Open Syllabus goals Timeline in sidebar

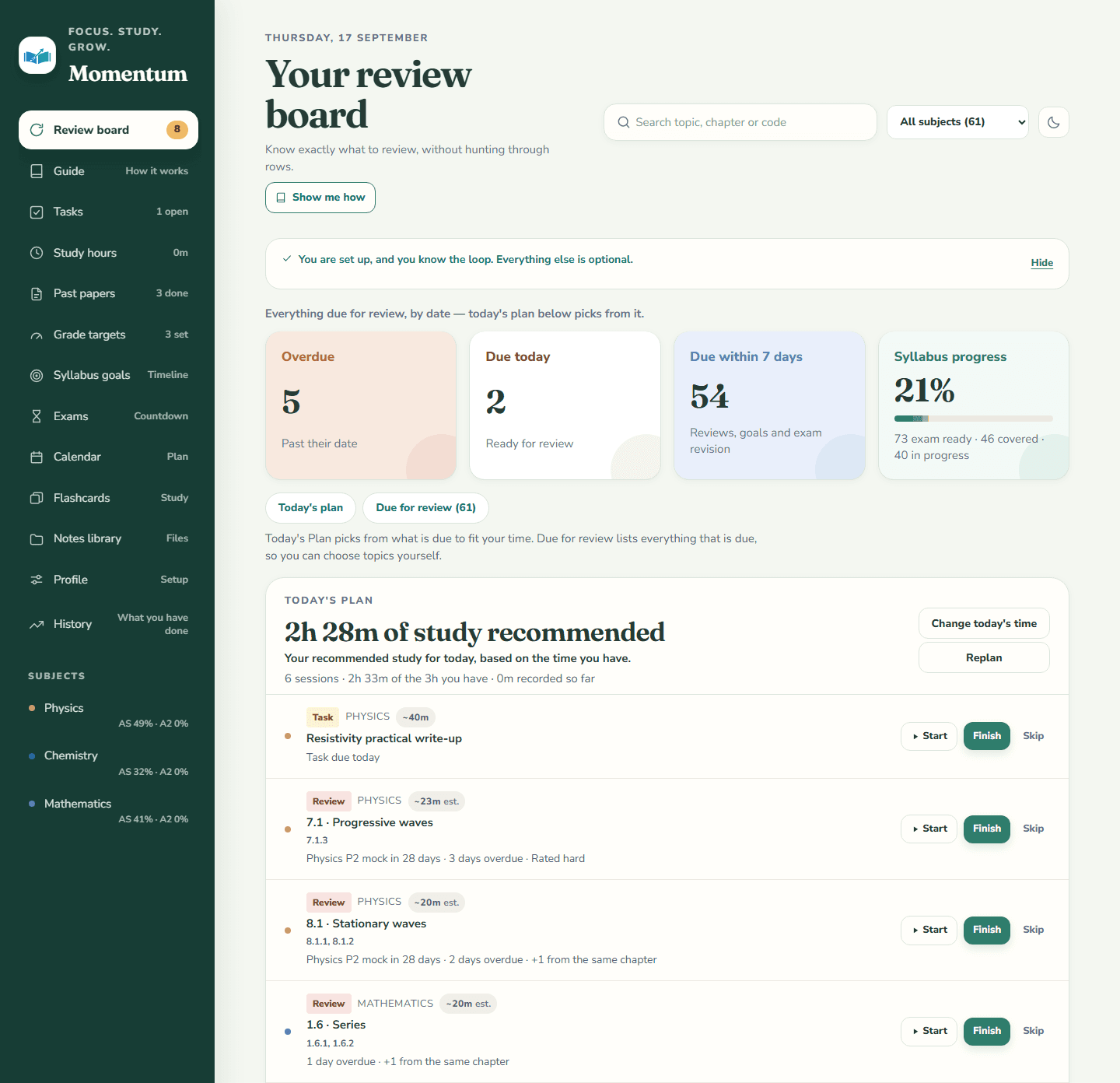108,375
